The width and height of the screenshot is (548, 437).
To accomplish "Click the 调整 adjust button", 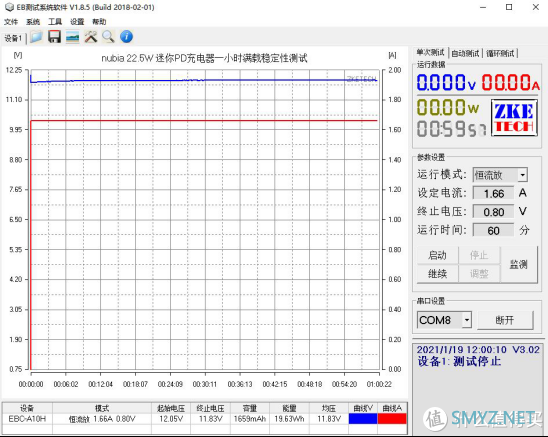I will (x=479, y=273).
